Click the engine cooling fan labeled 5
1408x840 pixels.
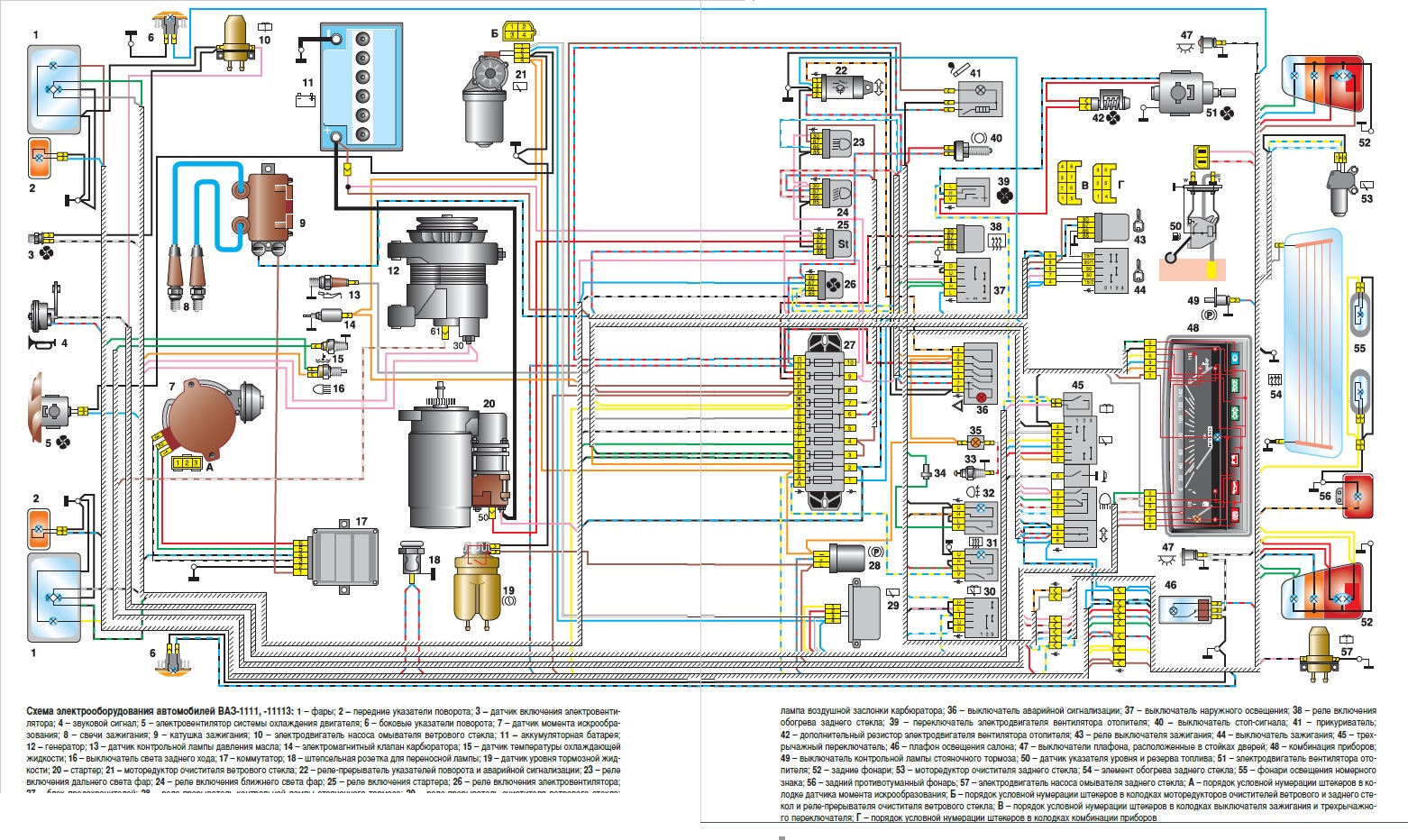tap(52, 411)
